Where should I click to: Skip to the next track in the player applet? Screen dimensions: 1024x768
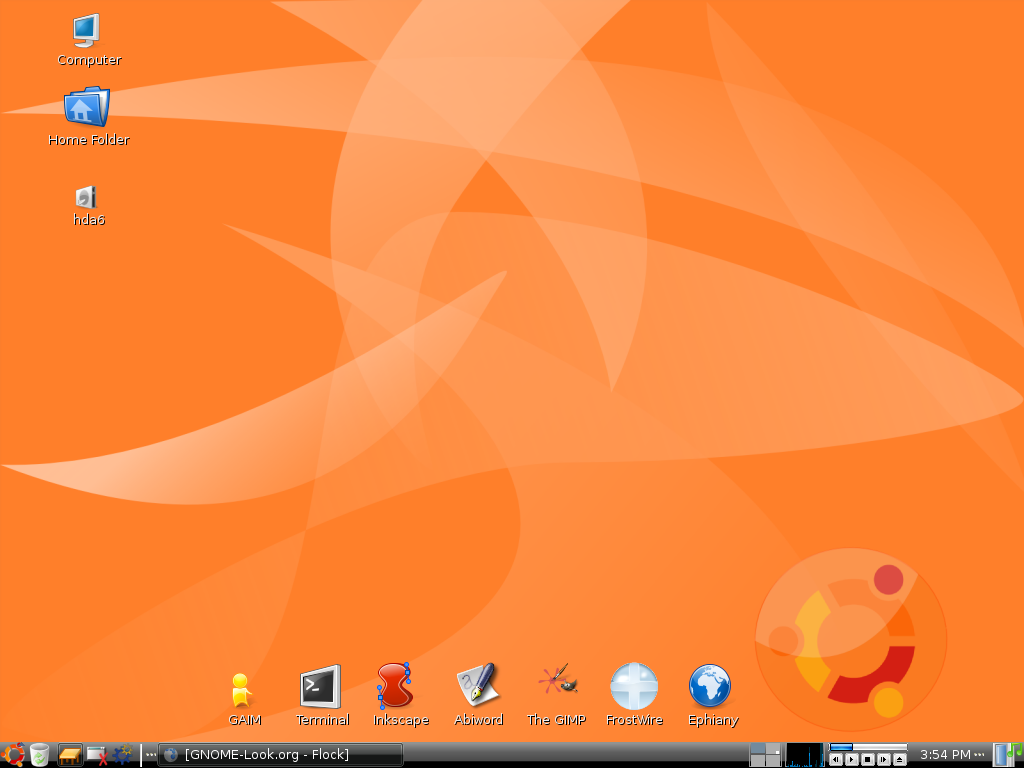pos(884,760)
